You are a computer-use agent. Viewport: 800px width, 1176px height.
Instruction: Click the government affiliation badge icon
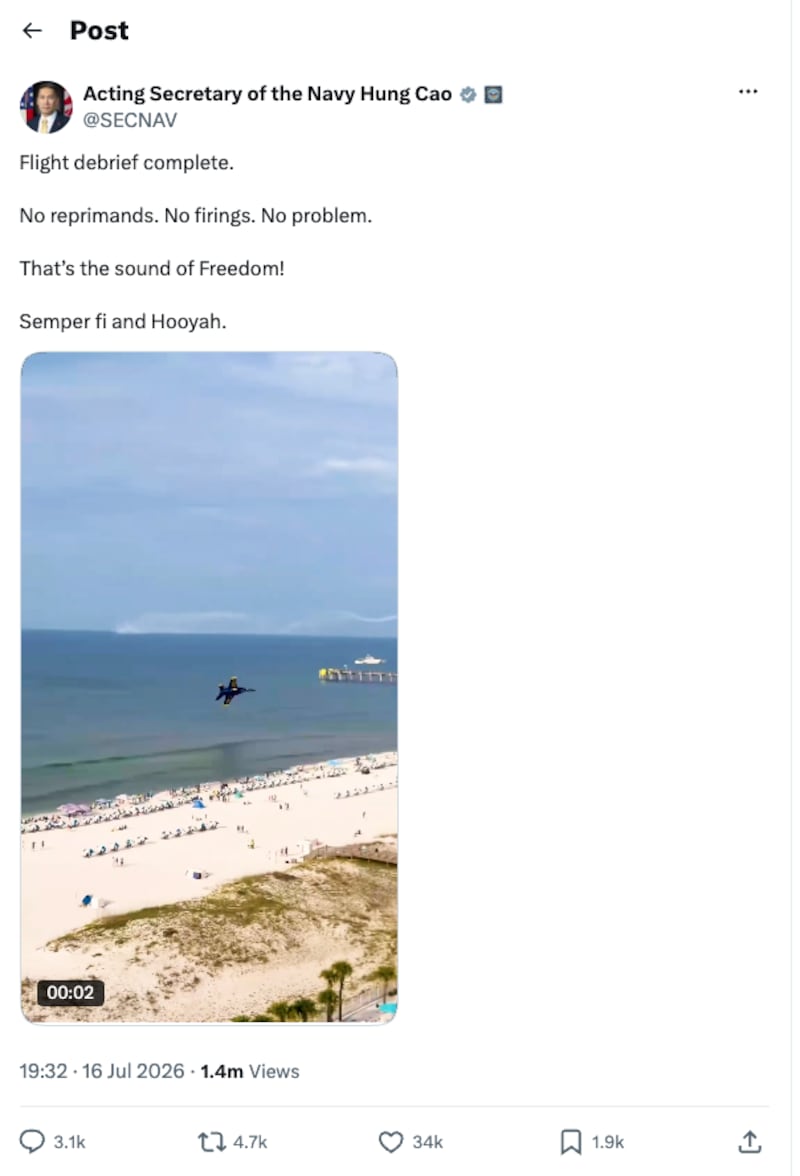[493, 94]
